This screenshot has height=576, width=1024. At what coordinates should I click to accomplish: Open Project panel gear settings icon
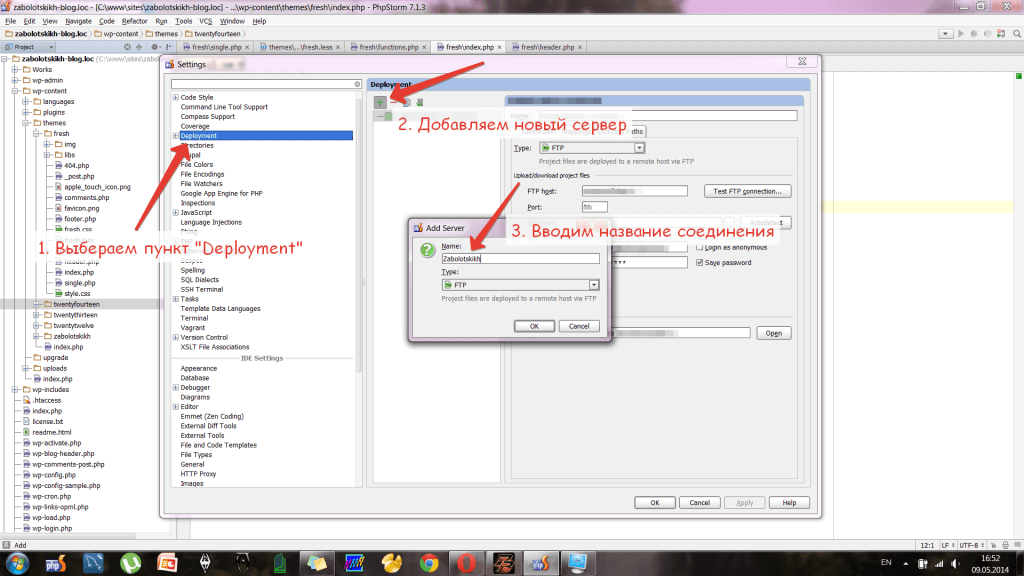(x=155, y=47)
